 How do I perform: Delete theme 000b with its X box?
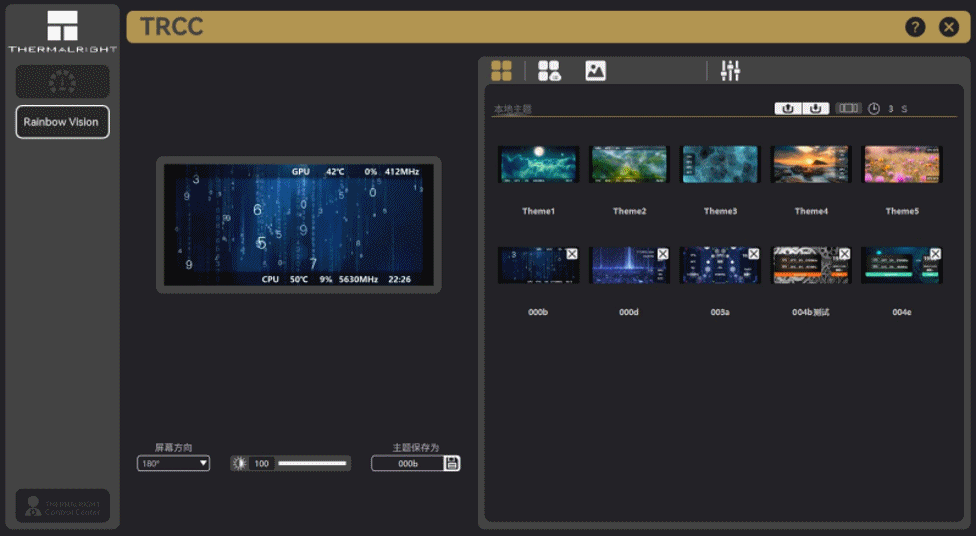pyautogui.click(x=572, y=254)
